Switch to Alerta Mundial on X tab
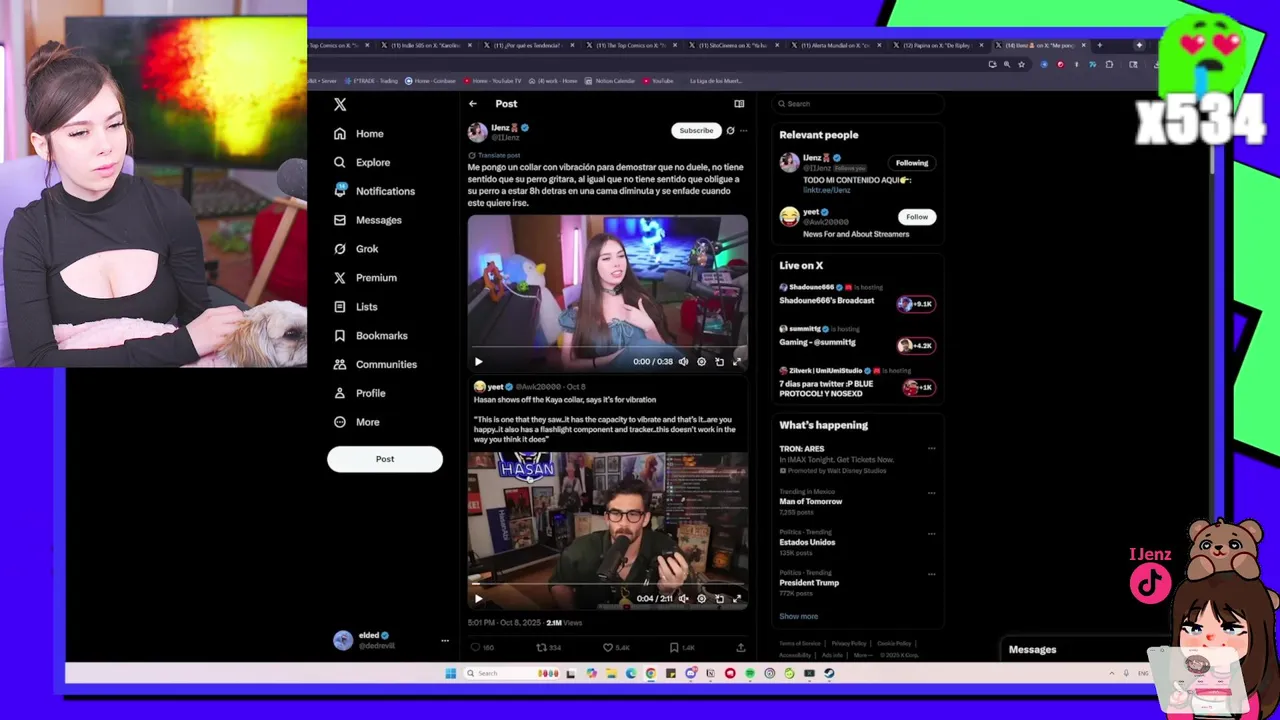Image resolution: width=1280 pixels, height=720 pixels. (x=835, y=45)
